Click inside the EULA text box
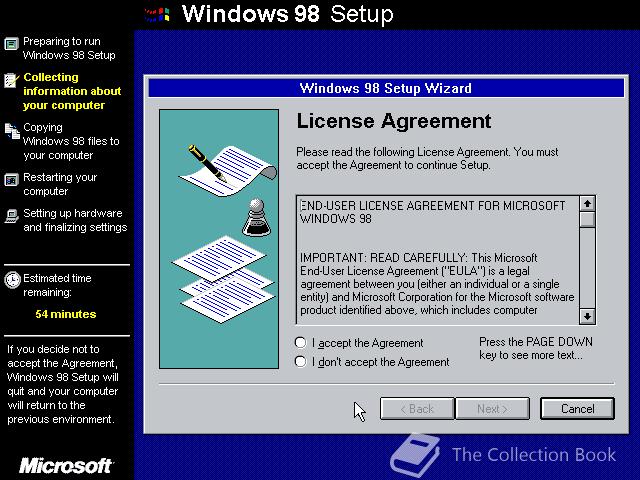The width and height of the screenshot is (640, 480). [438, 260]
